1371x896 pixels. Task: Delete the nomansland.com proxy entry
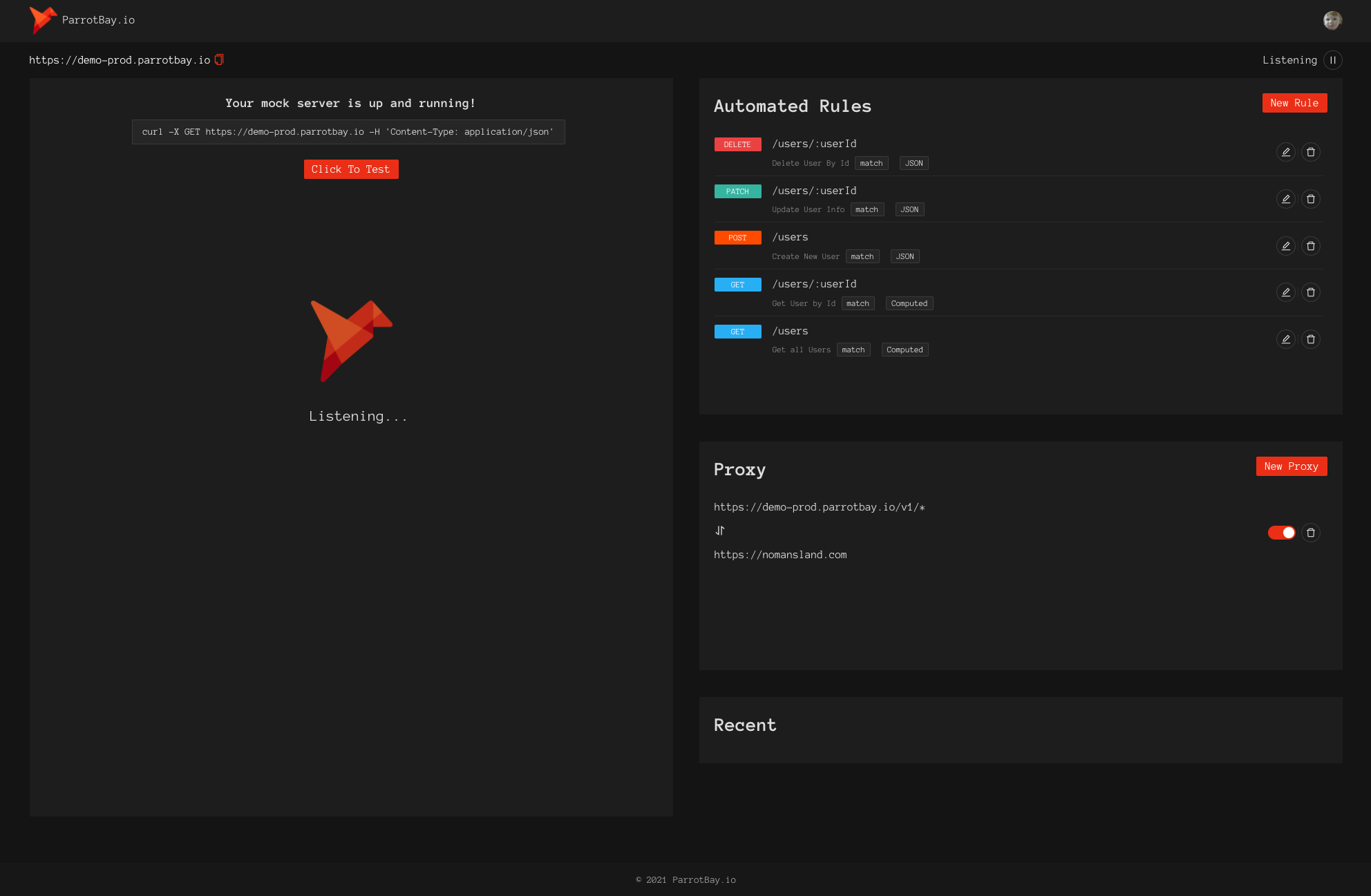pyautogui.click(x=1310, y=533)
